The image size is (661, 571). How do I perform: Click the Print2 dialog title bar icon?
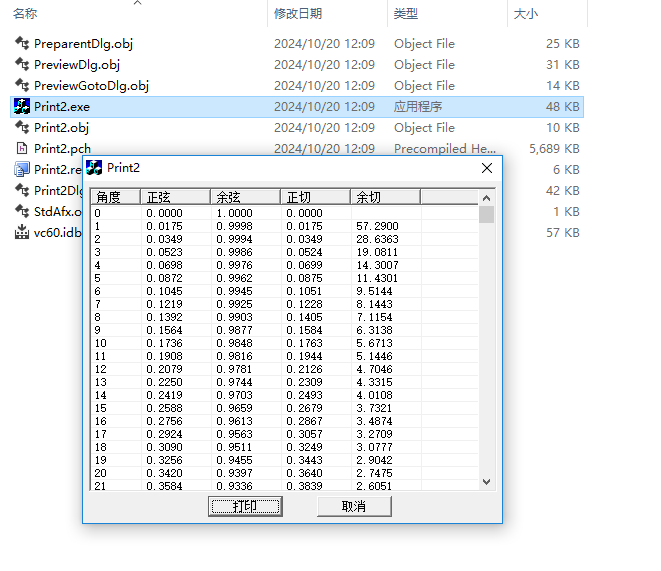point(94,168)
